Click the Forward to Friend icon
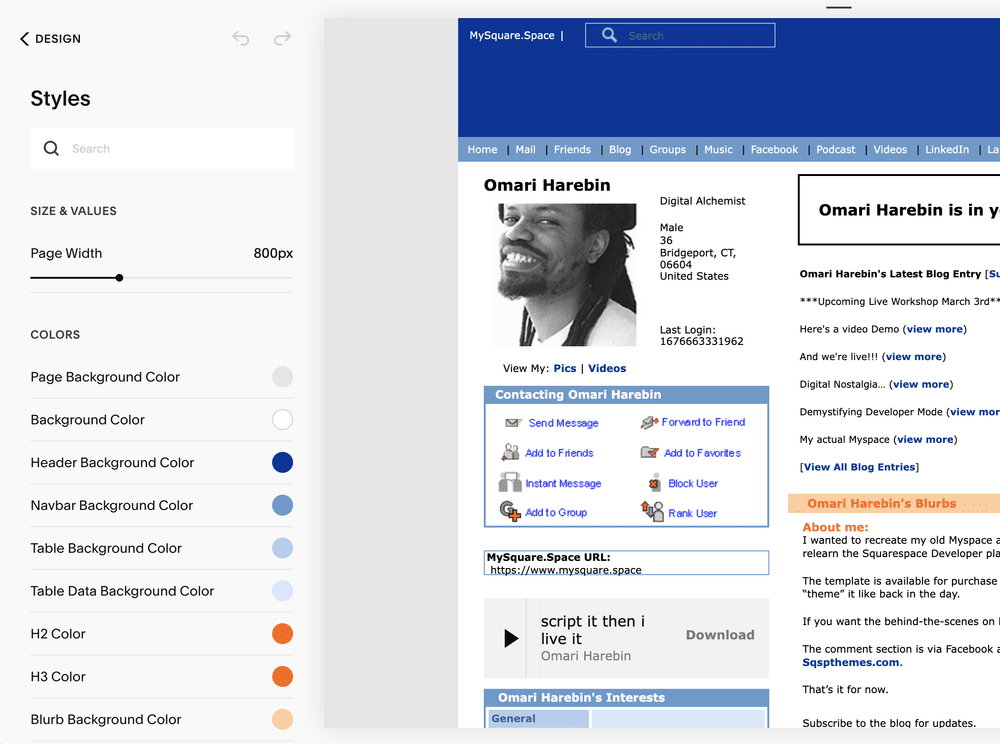 tap(649, 422)
